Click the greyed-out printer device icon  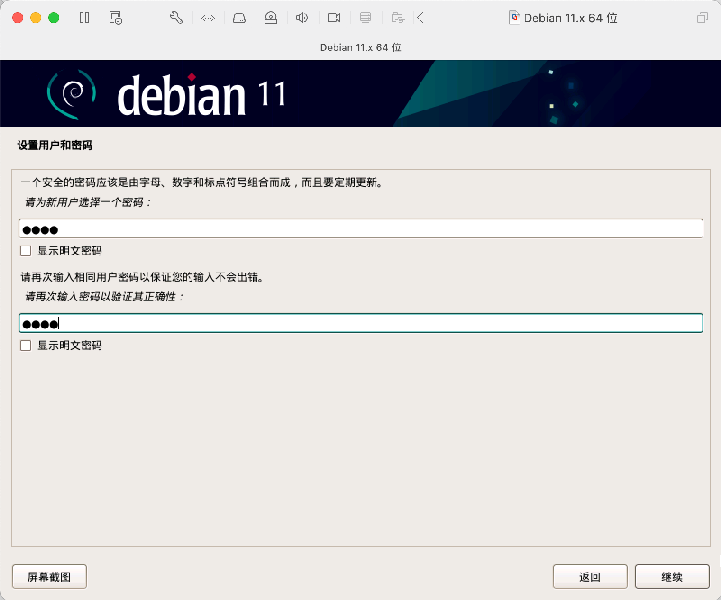click(366, 18)
